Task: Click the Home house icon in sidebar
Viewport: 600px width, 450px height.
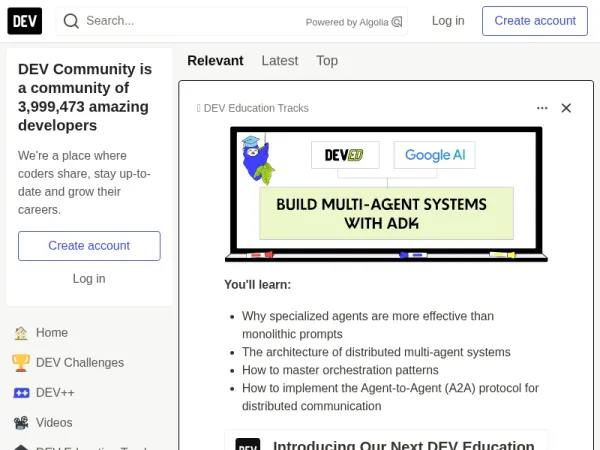Action: [21, 333]
